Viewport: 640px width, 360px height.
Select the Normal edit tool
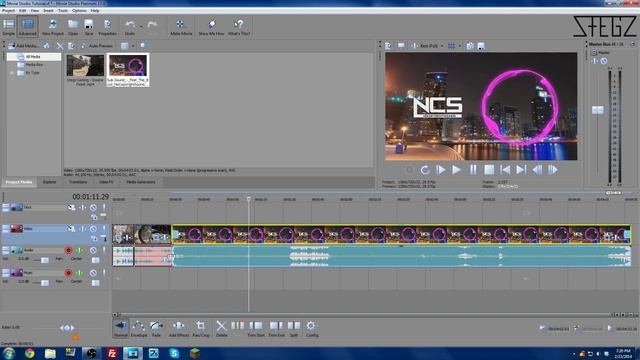121,329
